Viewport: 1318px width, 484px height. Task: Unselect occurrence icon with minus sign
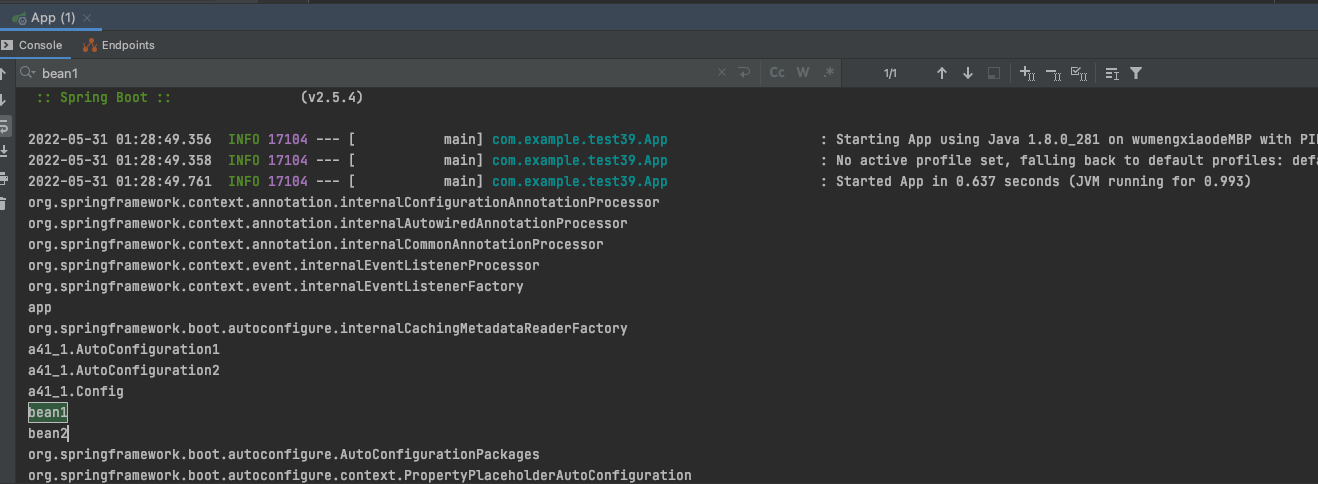click(1053, 73)
